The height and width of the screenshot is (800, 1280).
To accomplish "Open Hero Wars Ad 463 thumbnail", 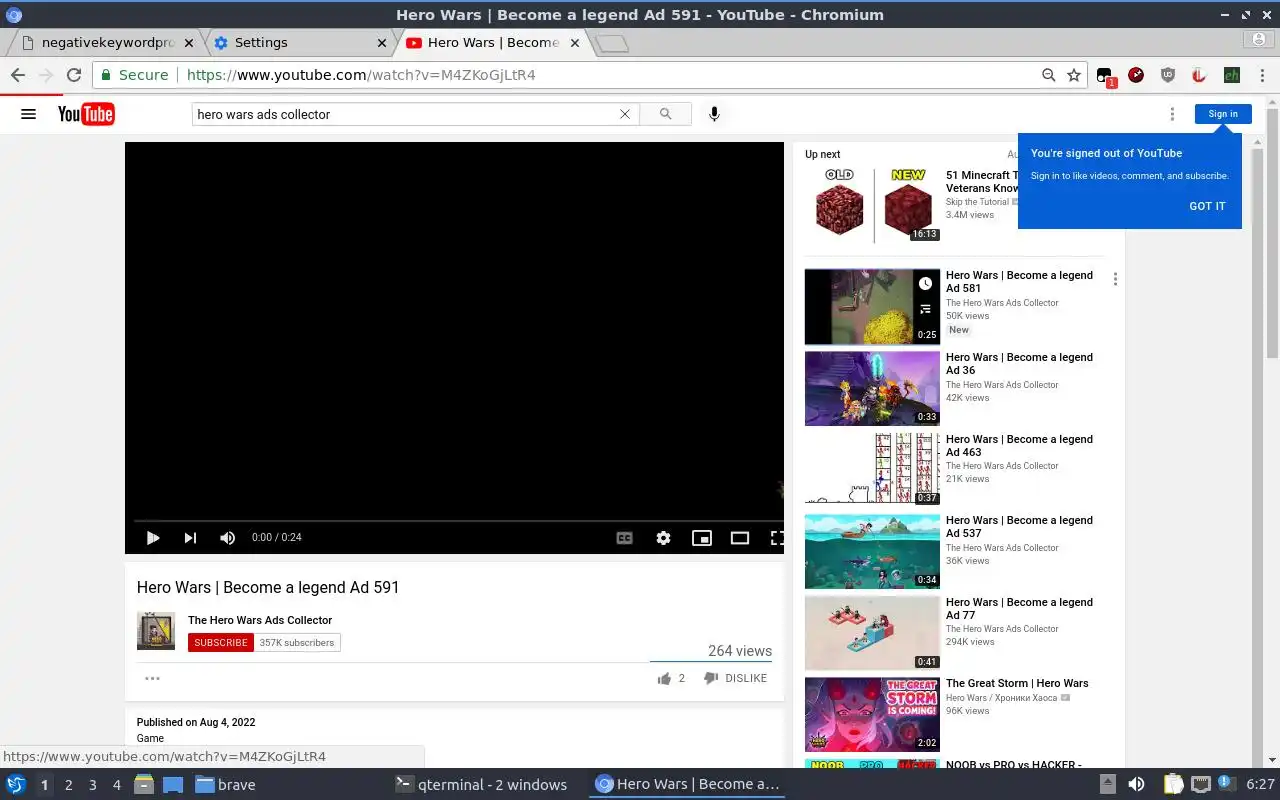I will [x=872, y=470].
